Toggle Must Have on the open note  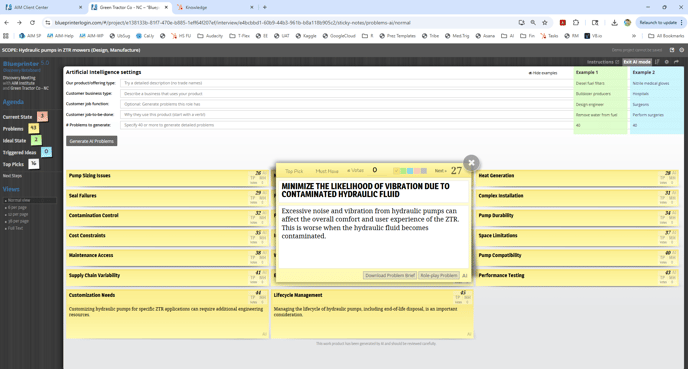tap(327, 171)
